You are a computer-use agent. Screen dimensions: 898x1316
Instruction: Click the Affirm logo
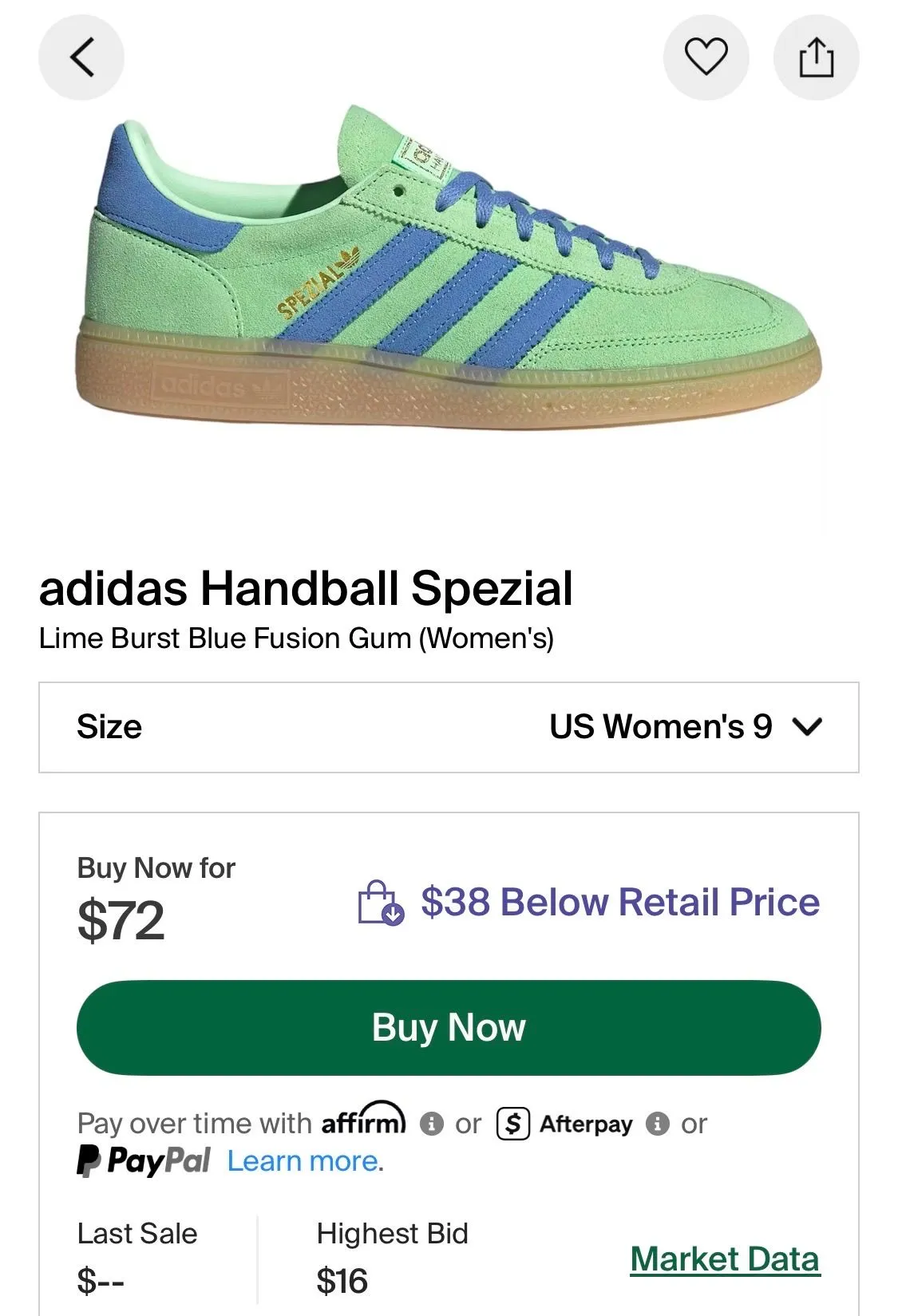(x=363, y=1120)
